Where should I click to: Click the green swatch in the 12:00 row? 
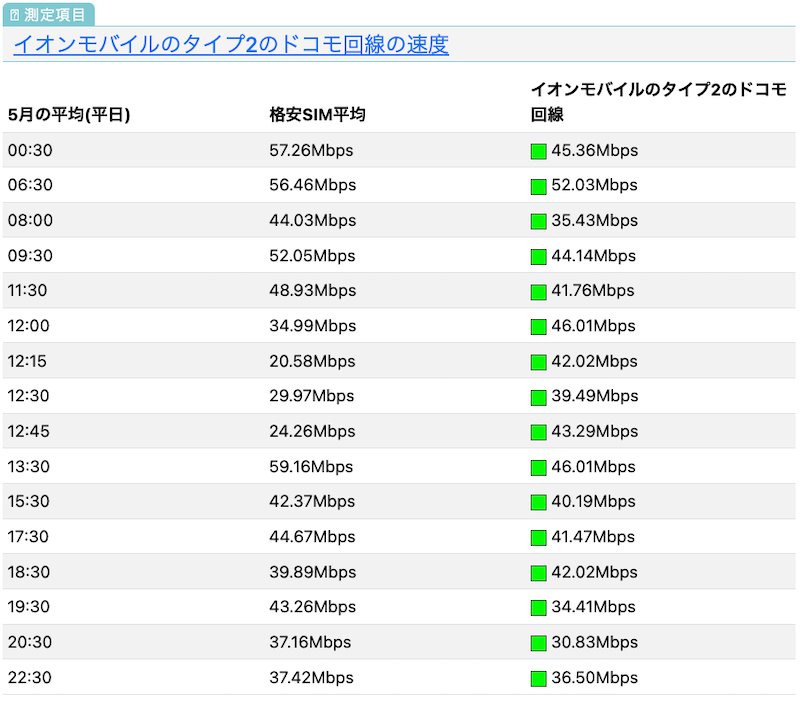(538, 327)
